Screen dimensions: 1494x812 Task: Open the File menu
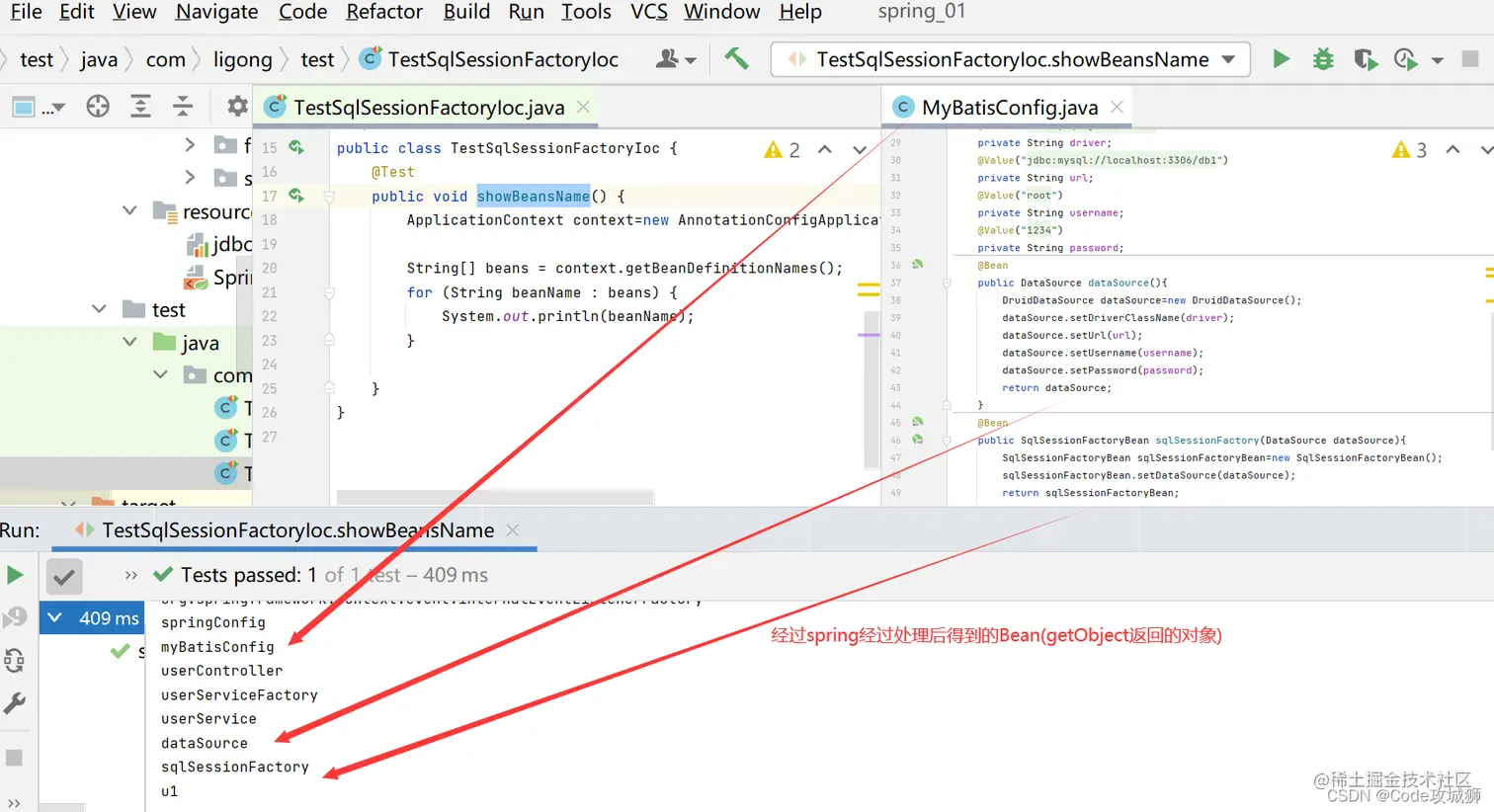26,12
